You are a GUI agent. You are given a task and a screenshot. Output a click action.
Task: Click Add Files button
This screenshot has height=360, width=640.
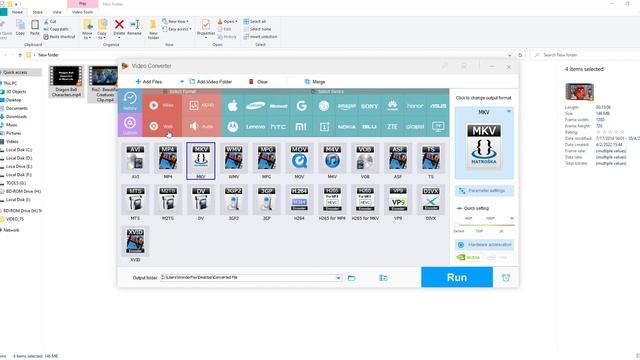pyautogui.click(x=149, y=82)
